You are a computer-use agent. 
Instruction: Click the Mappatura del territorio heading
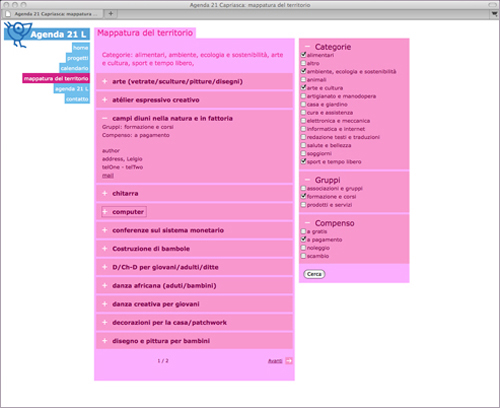pos(145,33)
